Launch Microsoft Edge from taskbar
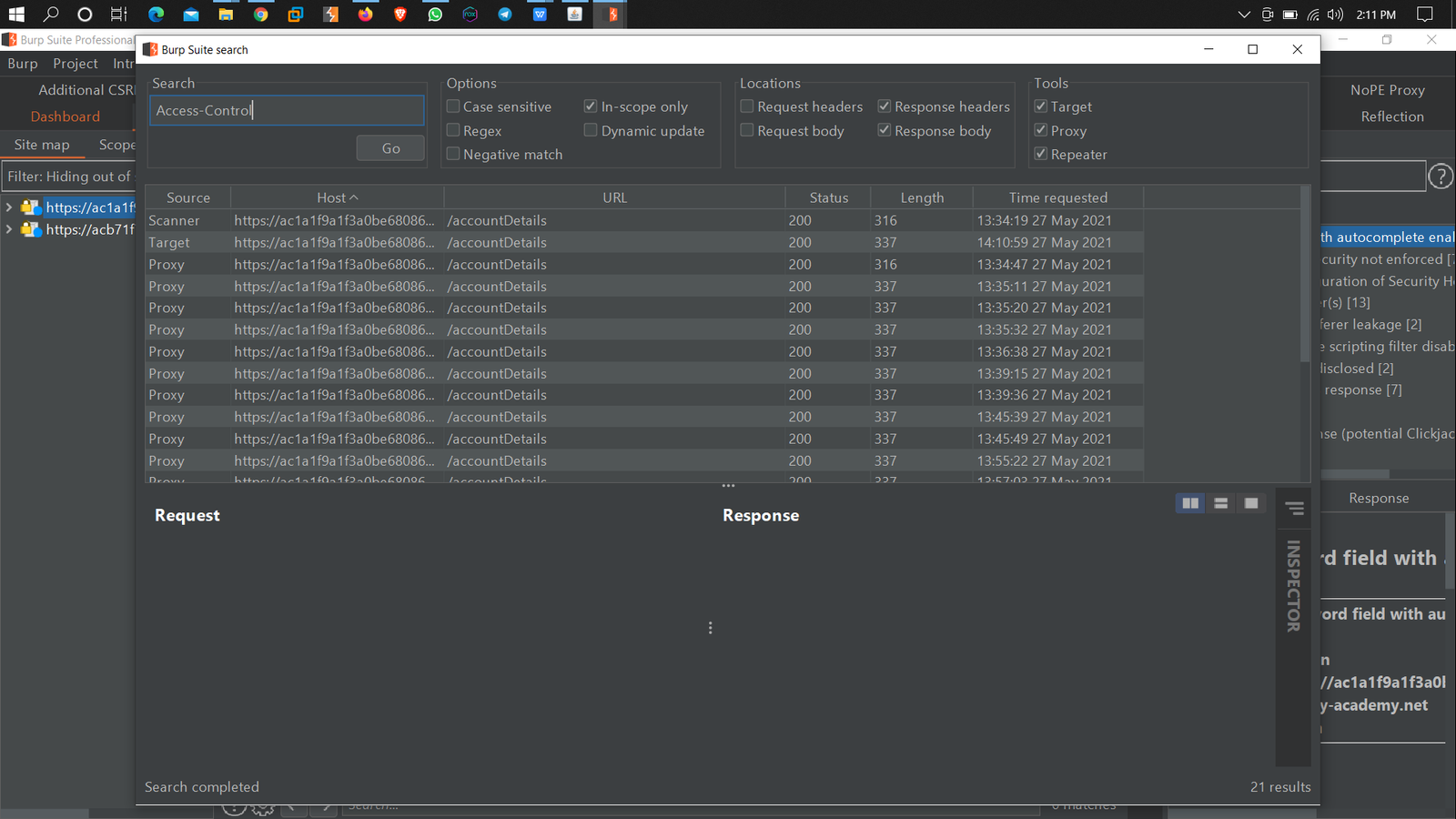The height and width of the screenshot is (819, 1456). (156, 15)
